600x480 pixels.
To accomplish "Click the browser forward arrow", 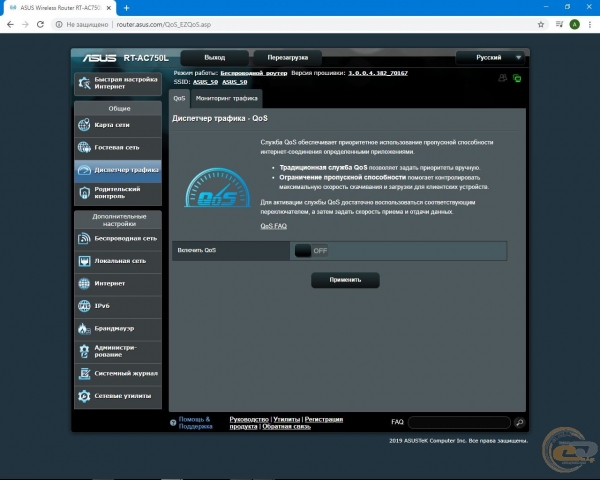I will [x=25, y=24].
